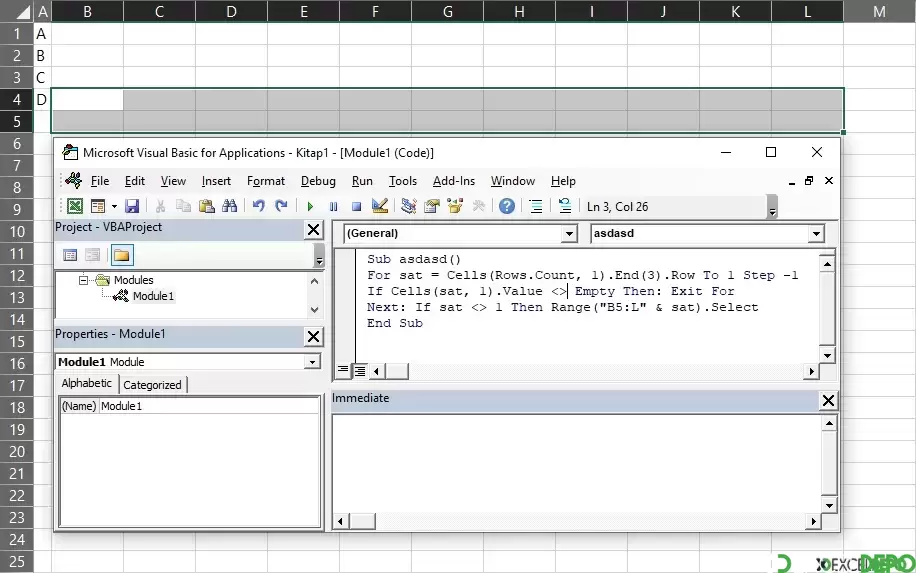This screenshot has height=573, width=916.
Task: Close the Properties - Module1 pane
Action: tap(313, 336)
